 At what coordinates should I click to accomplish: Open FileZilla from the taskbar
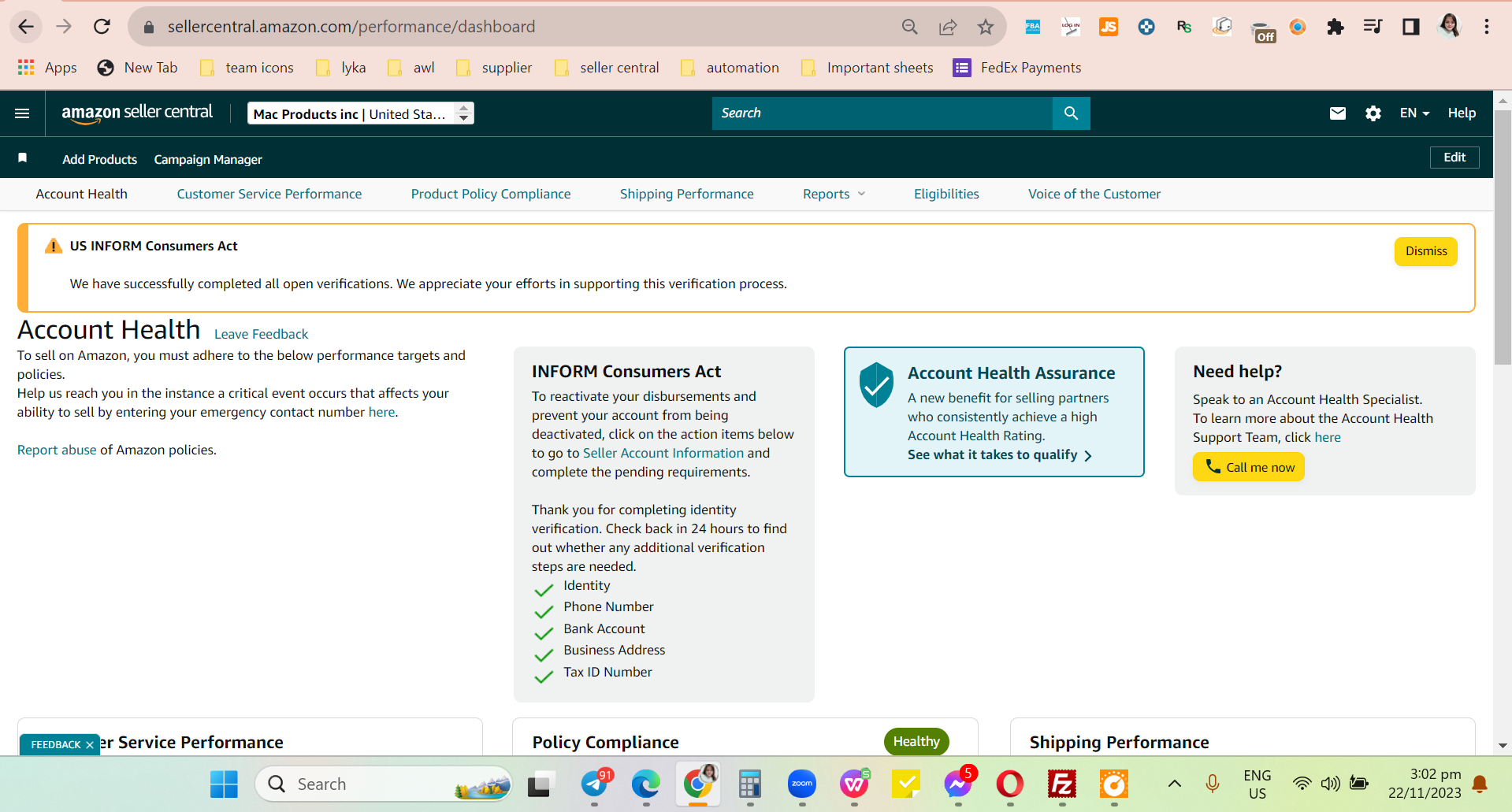click(x=1062, y=784)
